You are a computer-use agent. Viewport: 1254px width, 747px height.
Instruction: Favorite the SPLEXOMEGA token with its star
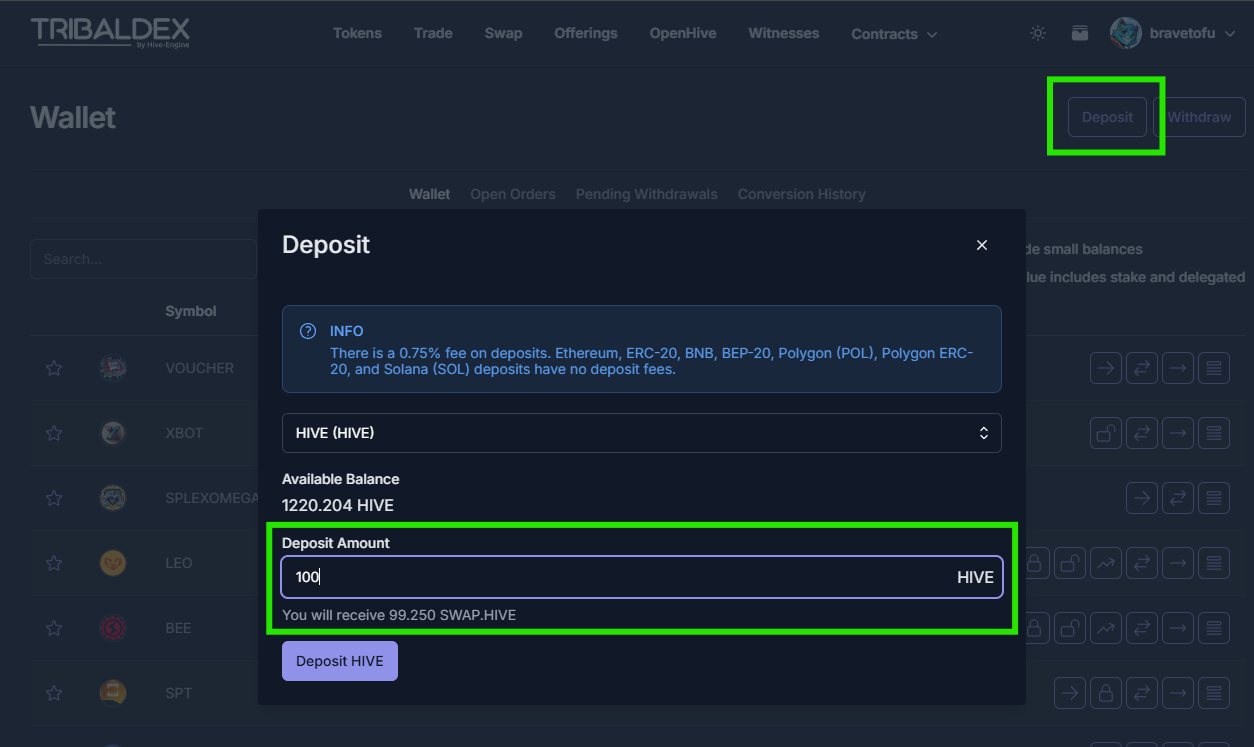click(x=54, y=498)
